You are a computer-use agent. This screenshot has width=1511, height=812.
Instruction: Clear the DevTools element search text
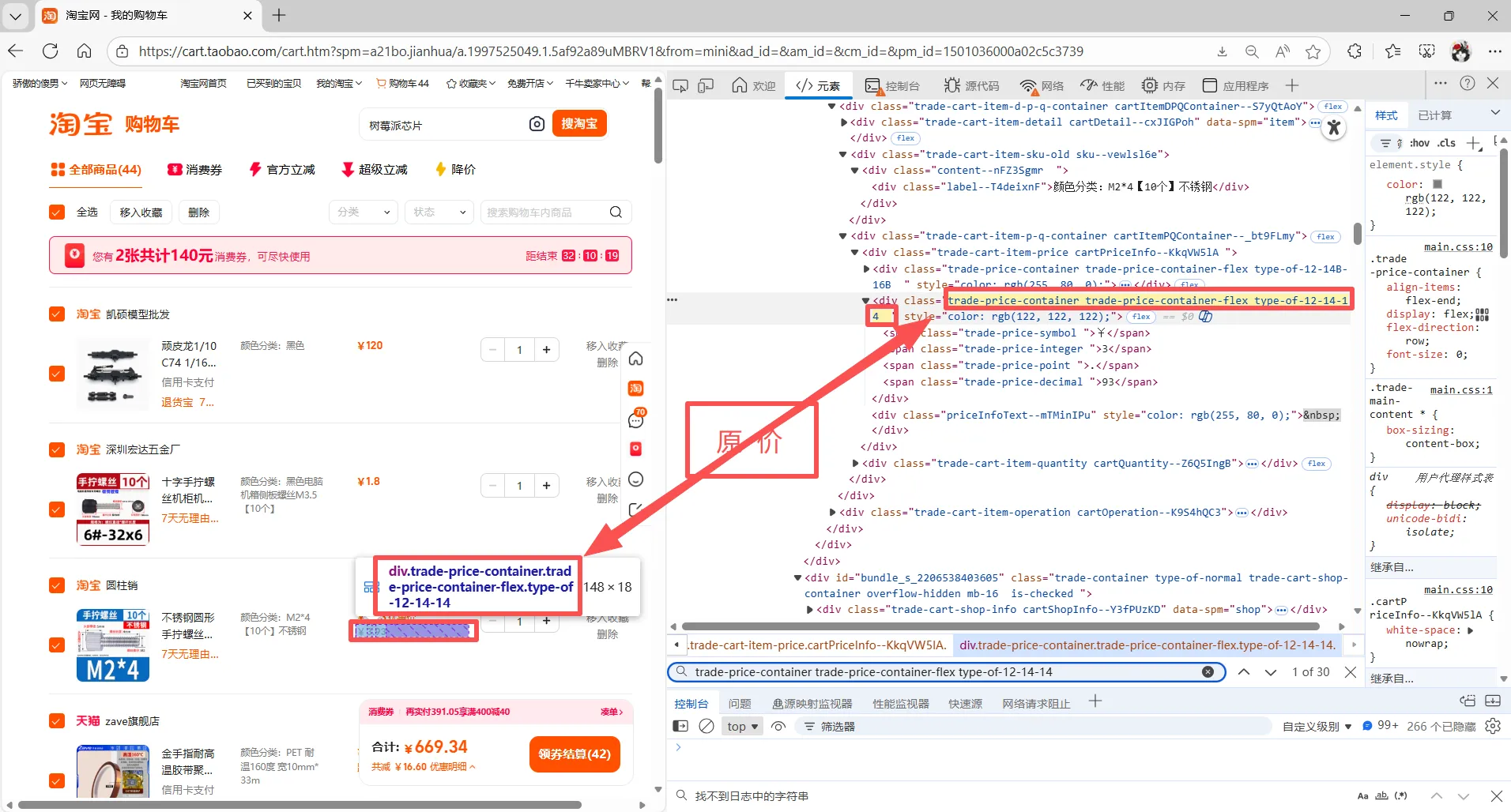pos(1208,671)
